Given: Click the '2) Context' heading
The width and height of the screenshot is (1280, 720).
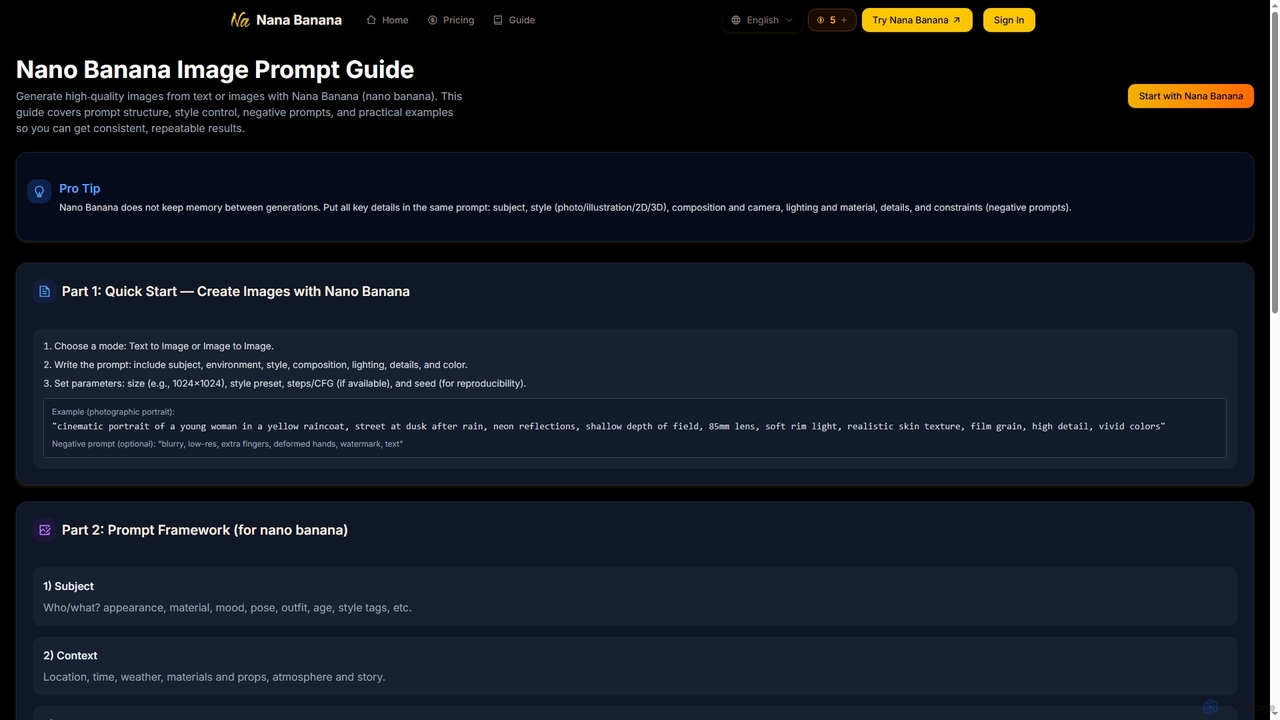Looking at the screenshot, I should (70, 656).
